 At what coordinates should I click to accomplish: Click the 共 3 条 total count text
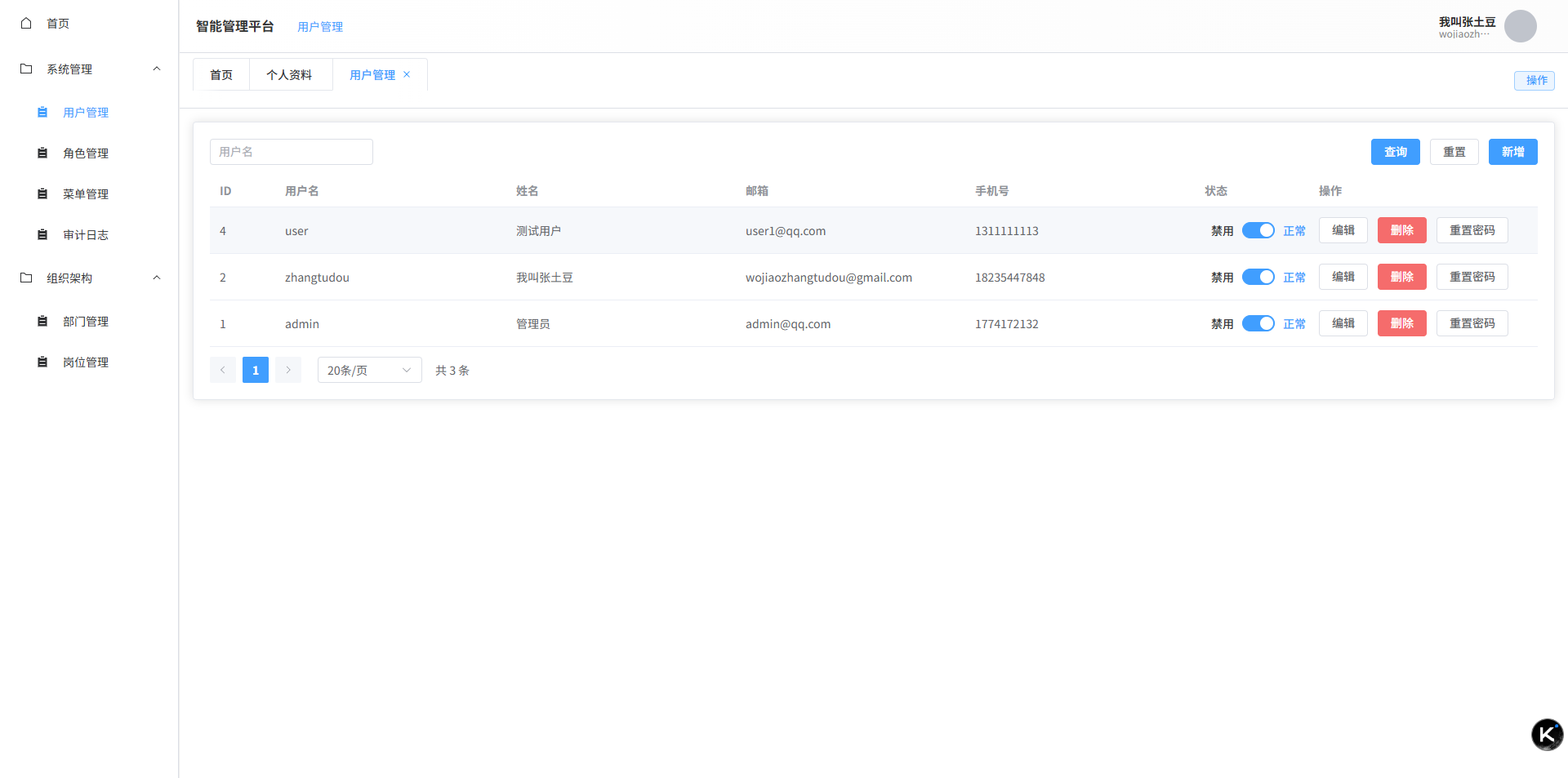click(x=452, y=371)
